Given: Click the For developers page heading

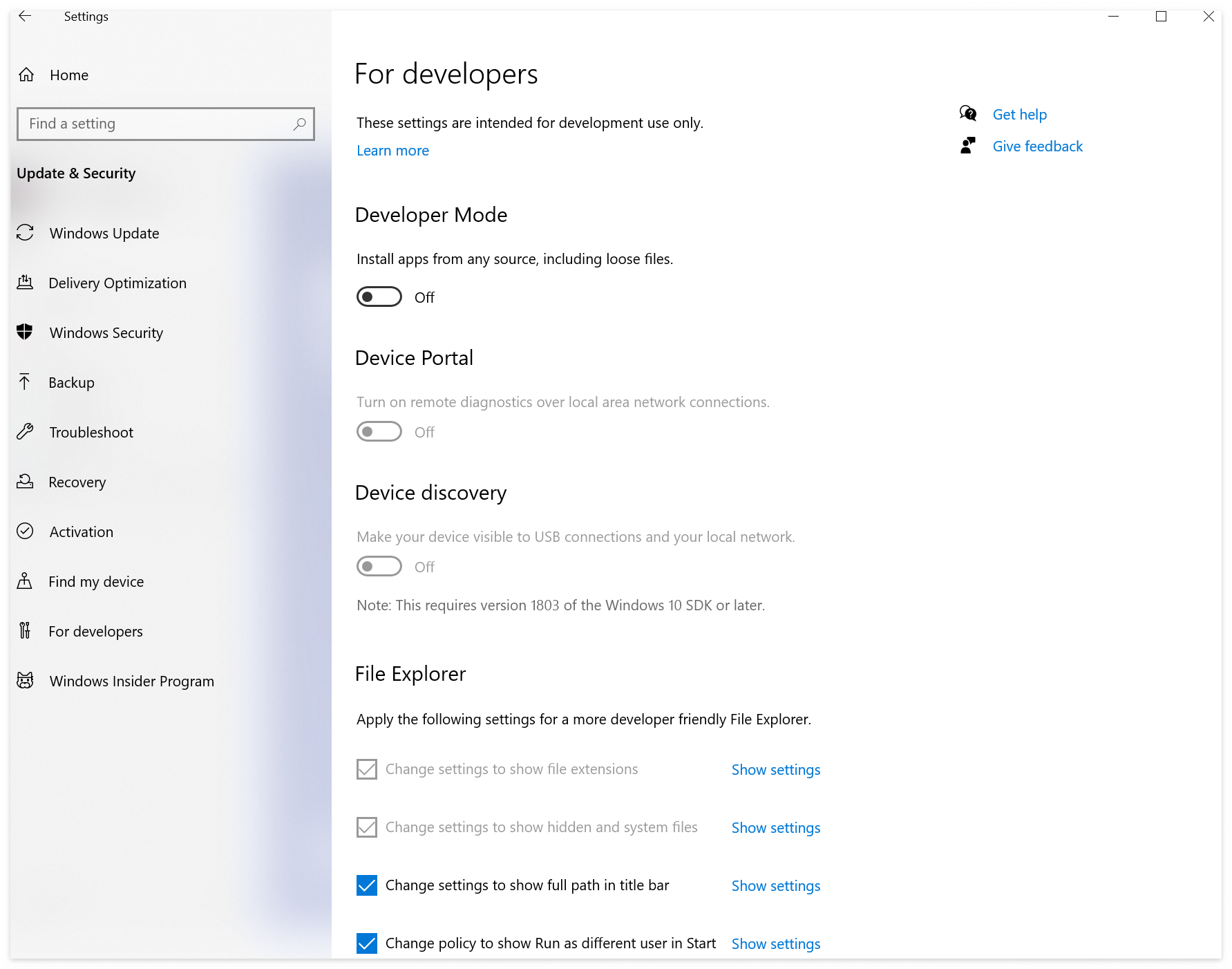Looking at the screenshot, I should coord(446,74).
